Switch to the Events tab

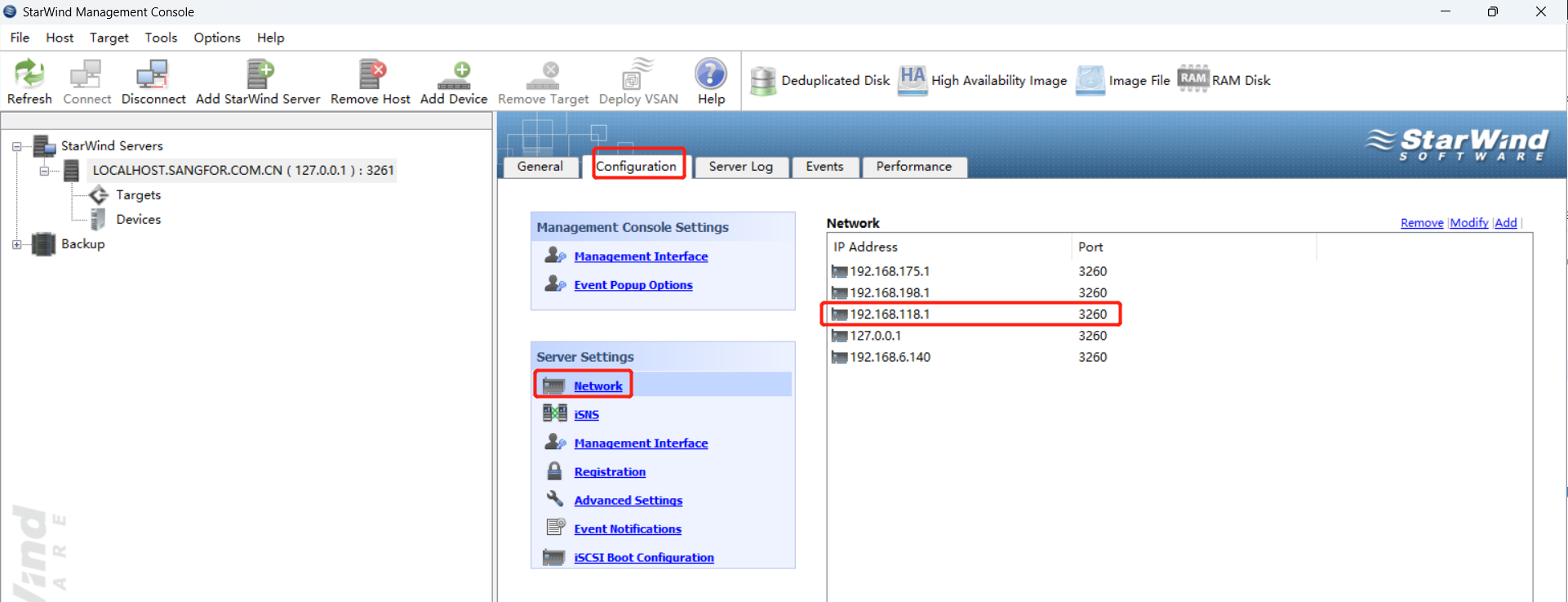(x=824, y=167)
